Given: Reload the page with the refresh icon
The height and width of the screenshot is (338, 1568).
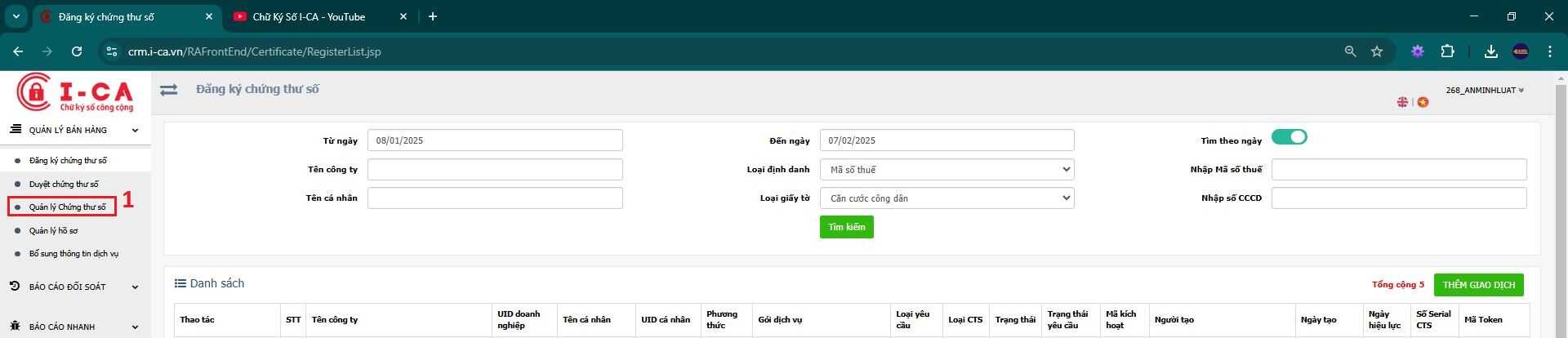Looking at the screenshot, I should [x=77, y=51].
